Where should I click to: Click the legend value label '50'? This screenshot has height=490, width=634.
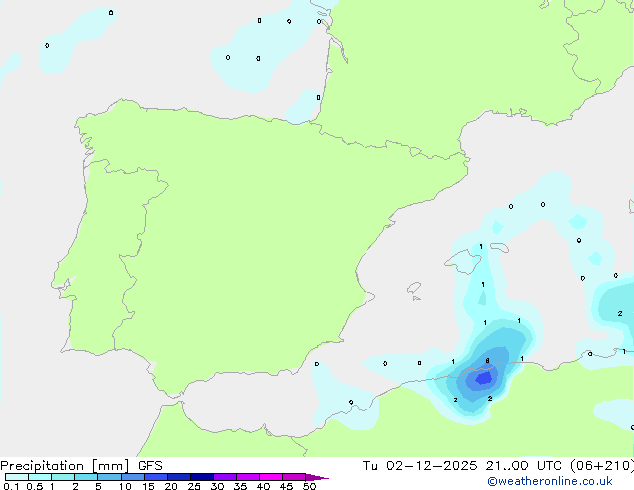point(310,486)
